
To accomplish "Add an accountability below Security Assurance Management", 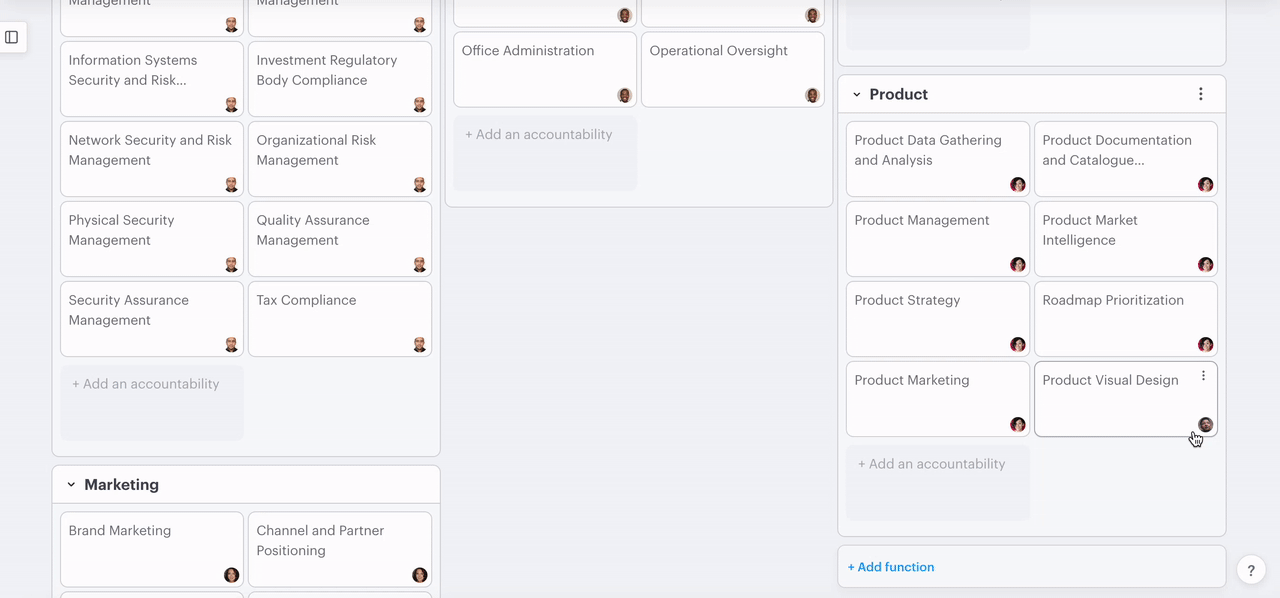I will click(x=145, y=384).
